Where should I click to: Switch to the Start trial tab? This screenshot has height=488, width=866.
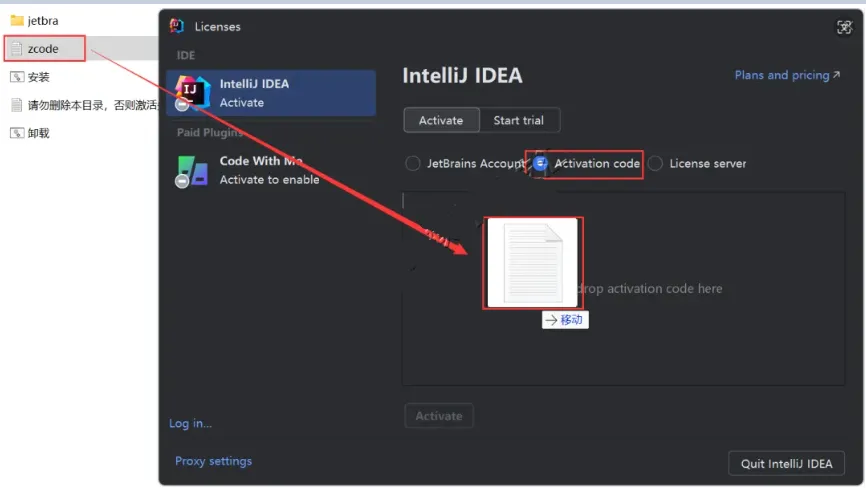pyautogui.click(x=519, y=120)
